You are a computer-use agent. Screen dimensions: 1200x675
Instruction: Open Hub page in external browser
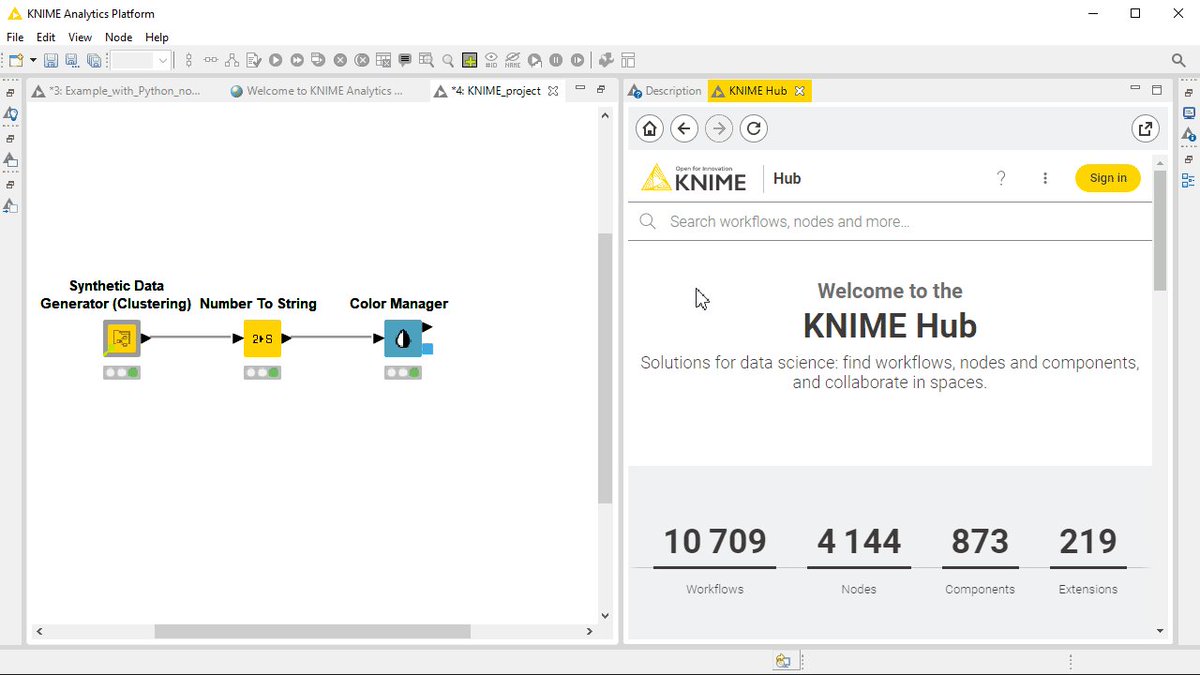point(1145,128)
